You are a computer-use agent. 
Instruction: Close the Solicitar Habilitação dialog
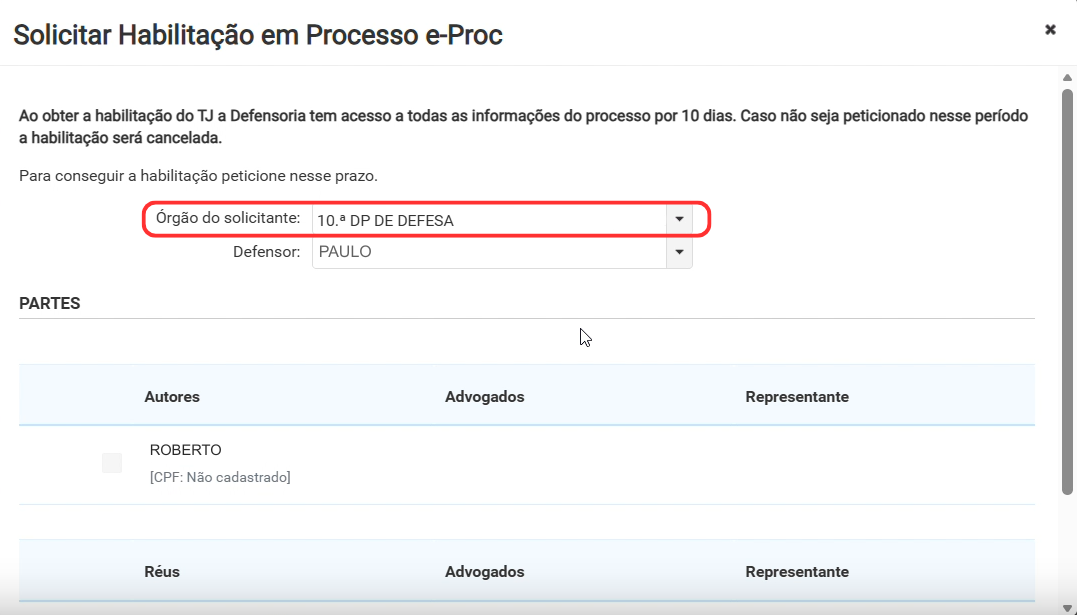click(1050, 30)
